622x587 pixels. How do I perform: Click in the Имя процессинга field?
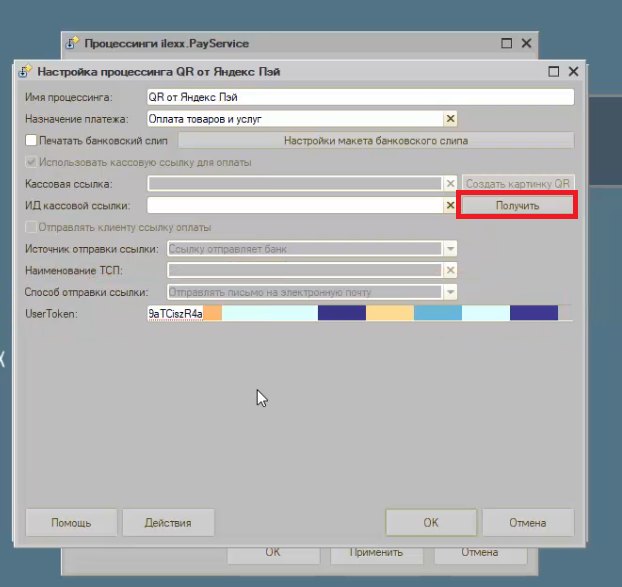[x=360, y=97]
